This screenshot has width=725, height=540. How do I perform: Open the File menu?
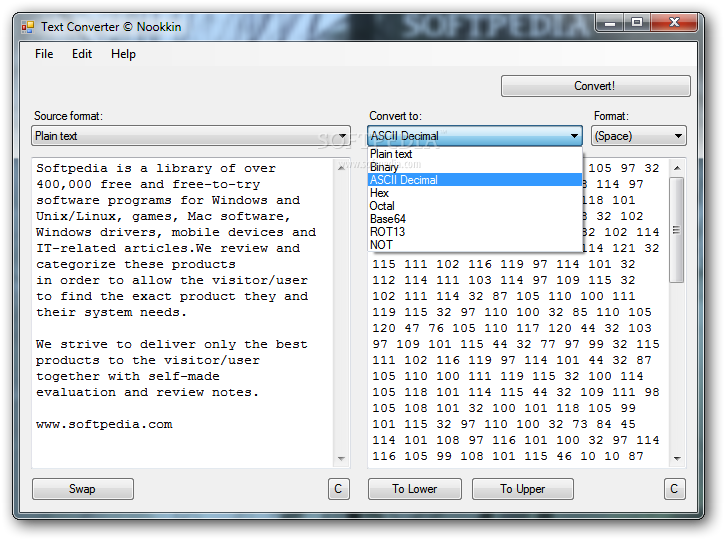pos(44,54)
